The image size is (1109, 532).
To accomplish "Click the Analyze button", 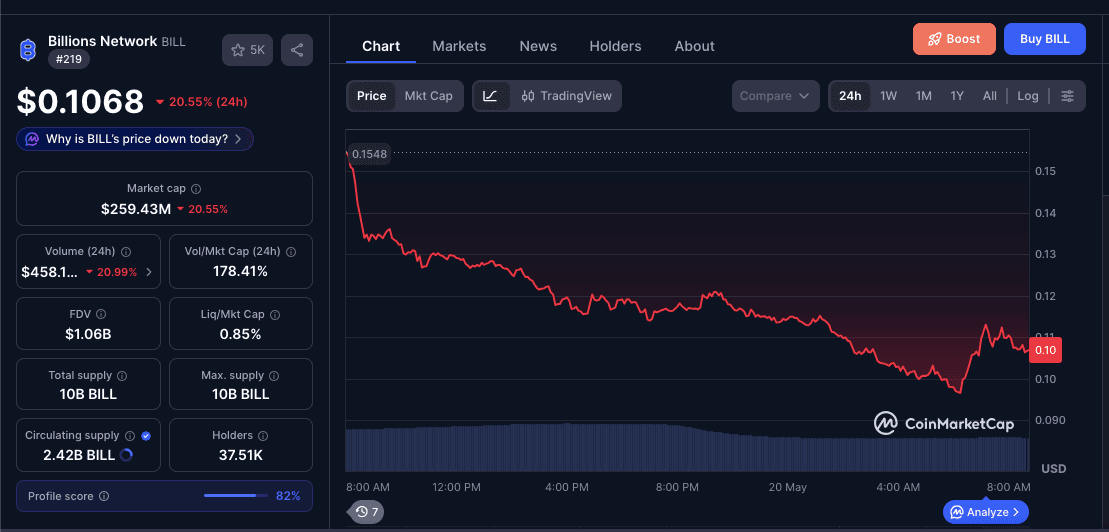I will point(986,511).
